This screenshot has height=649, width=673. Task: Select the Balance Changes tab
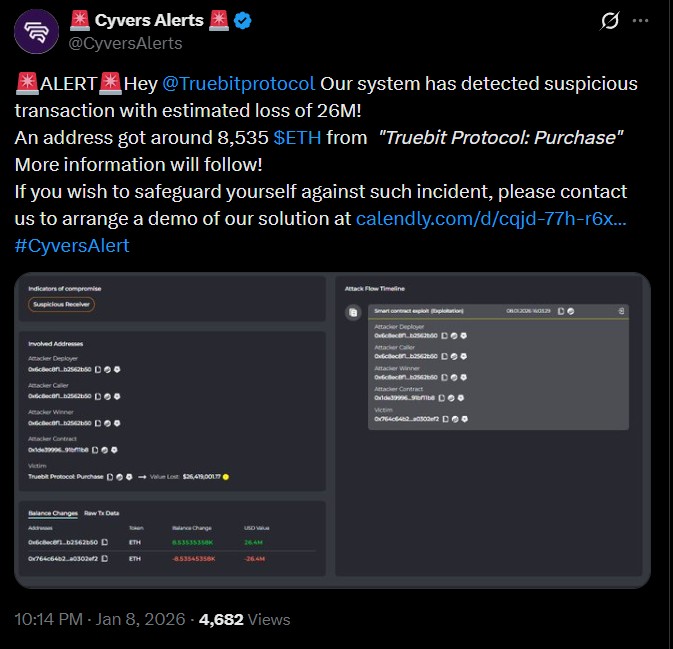coord(53,513)
